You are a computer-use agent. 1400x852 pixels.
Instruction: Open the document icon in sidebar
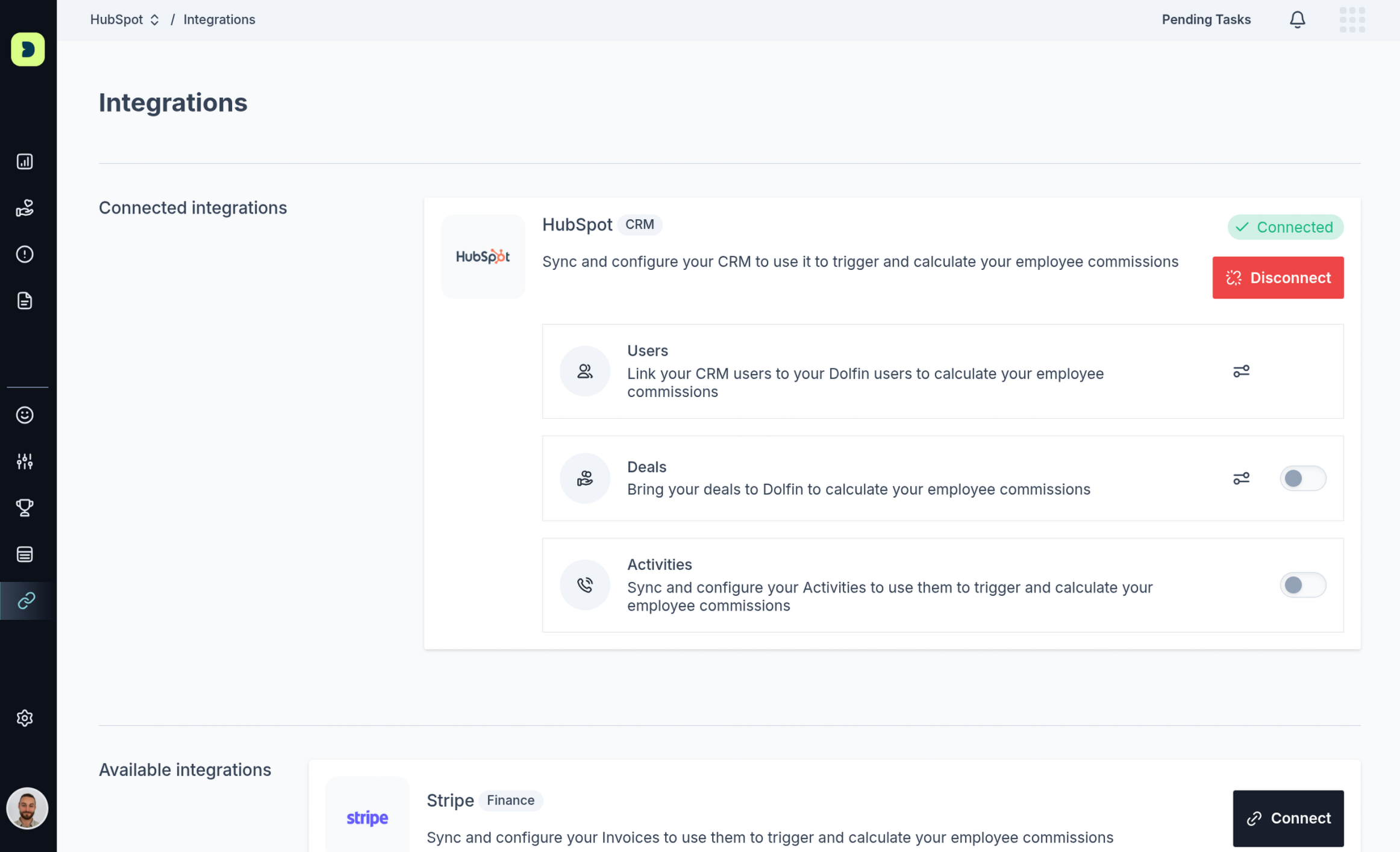pos(25,301)
